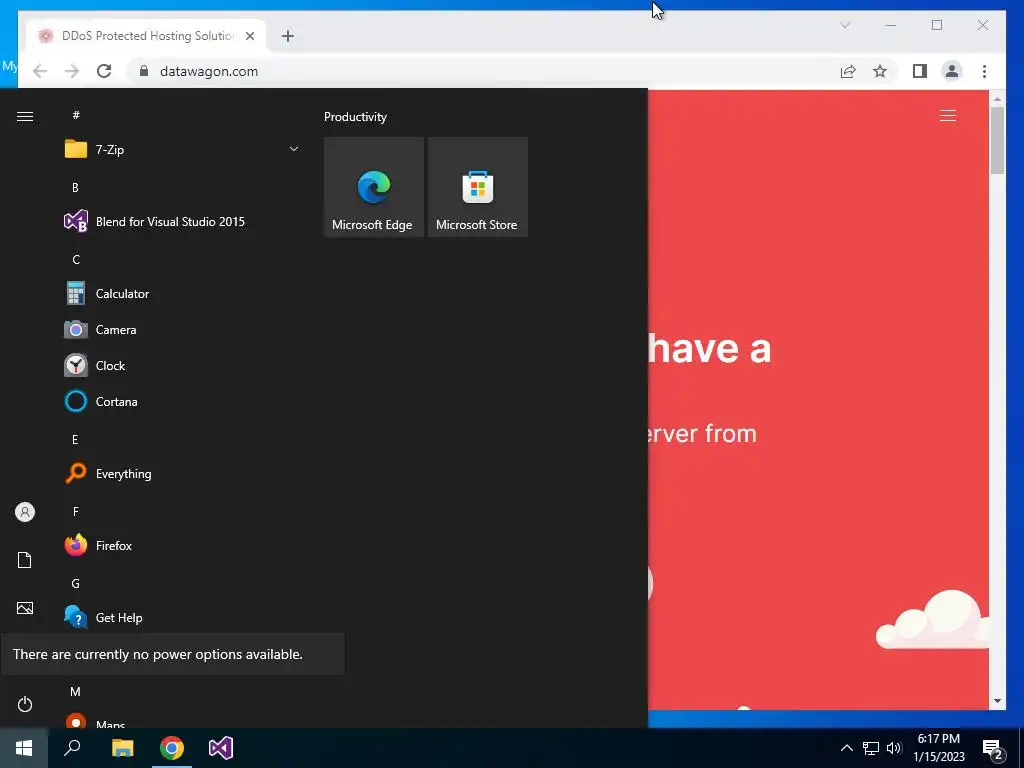Viewport: 1024px width, 768px height.
Task: Click the taskbar search magnifier icon
Action: [72, 748]
